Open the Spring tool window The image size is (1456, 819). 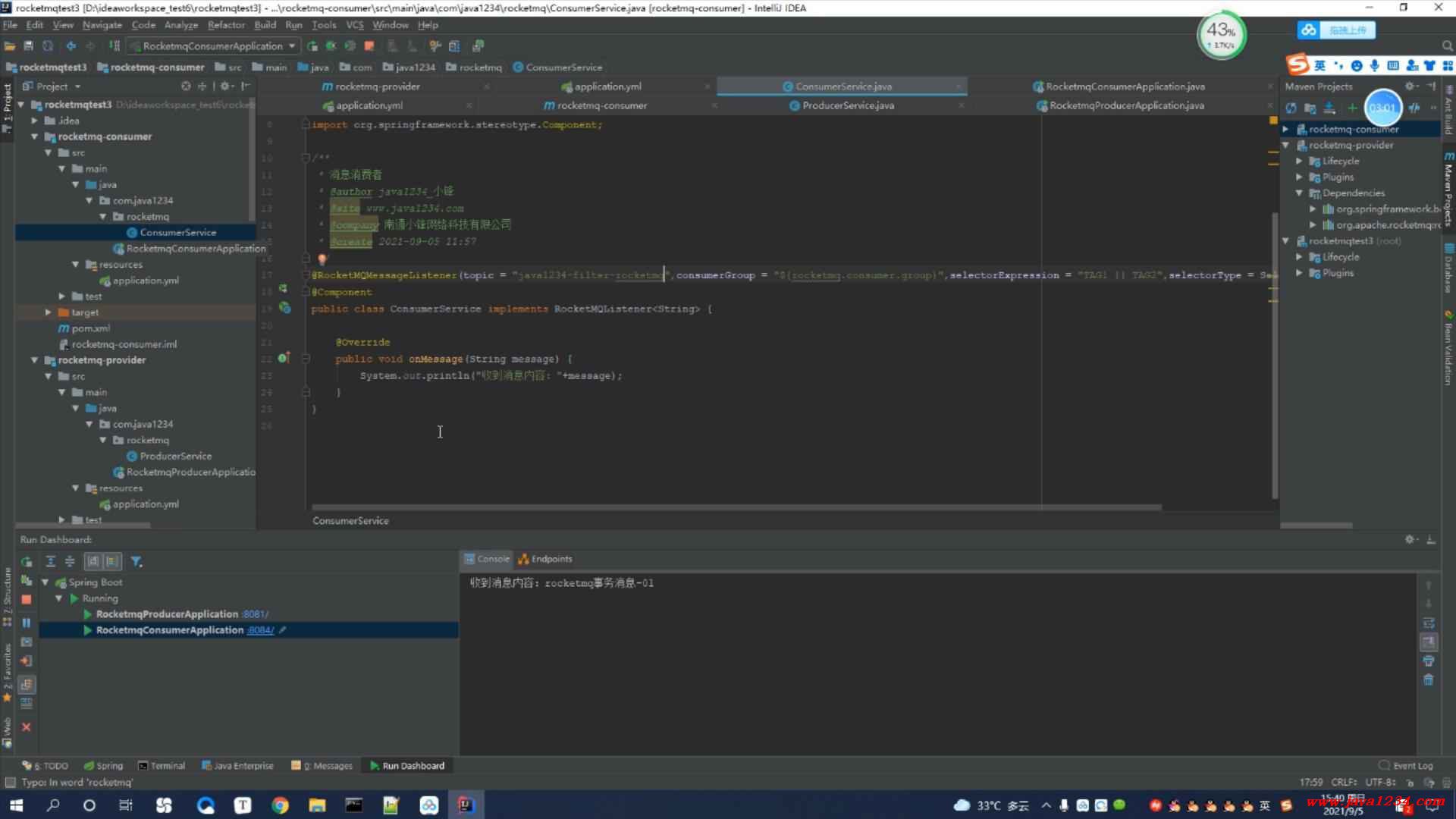pyautogui.click(x=104, y=766)
